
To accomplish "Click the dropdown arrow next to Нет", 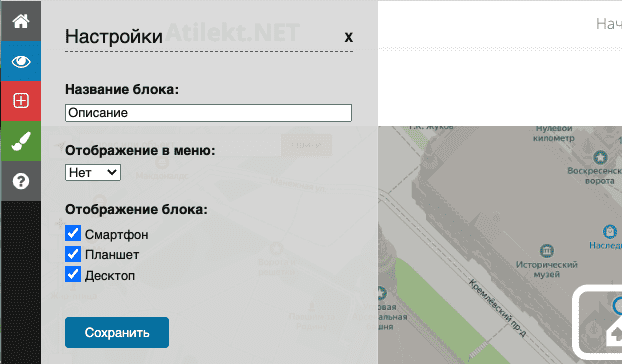I will 112,172.
